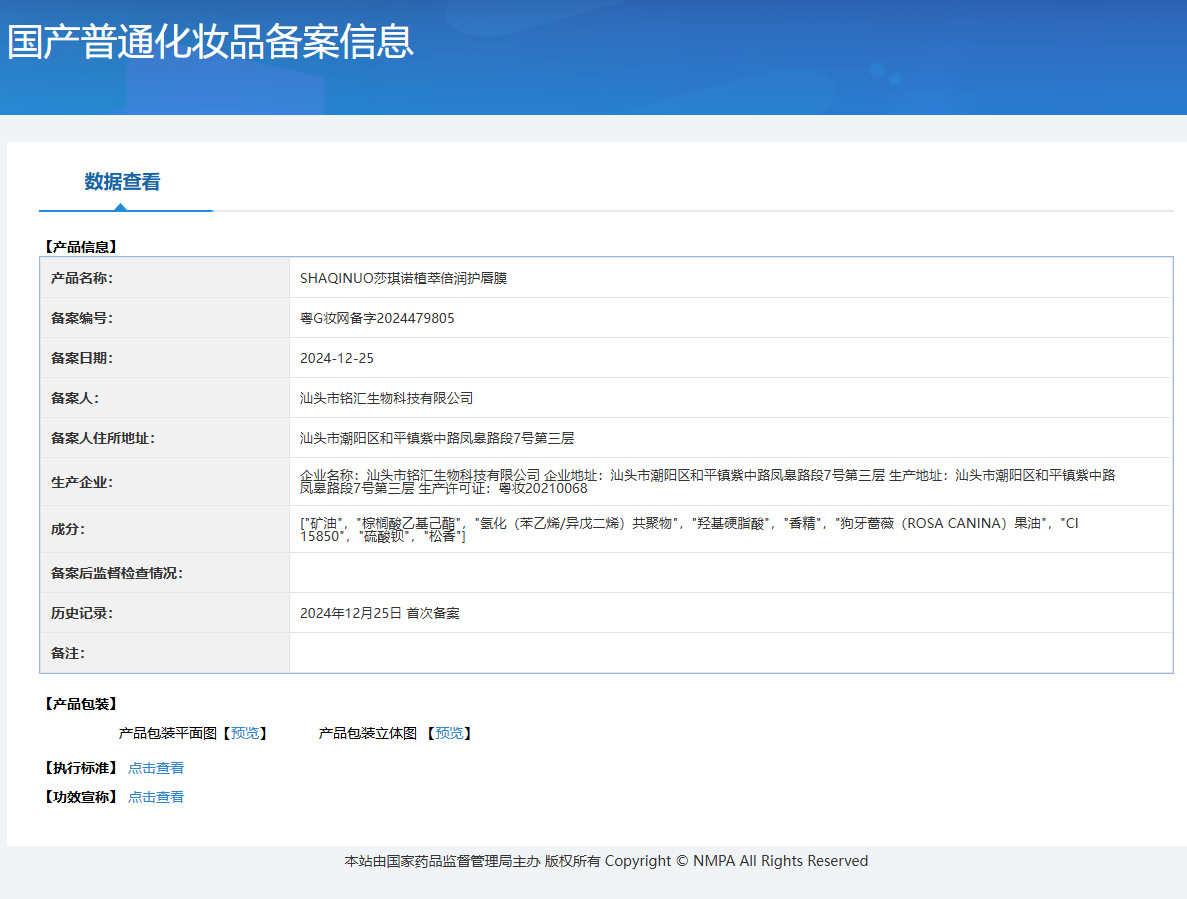1187x899 pixels.
Task: Click the NMPA copyright footer text
Action: [x=606, y=861]
